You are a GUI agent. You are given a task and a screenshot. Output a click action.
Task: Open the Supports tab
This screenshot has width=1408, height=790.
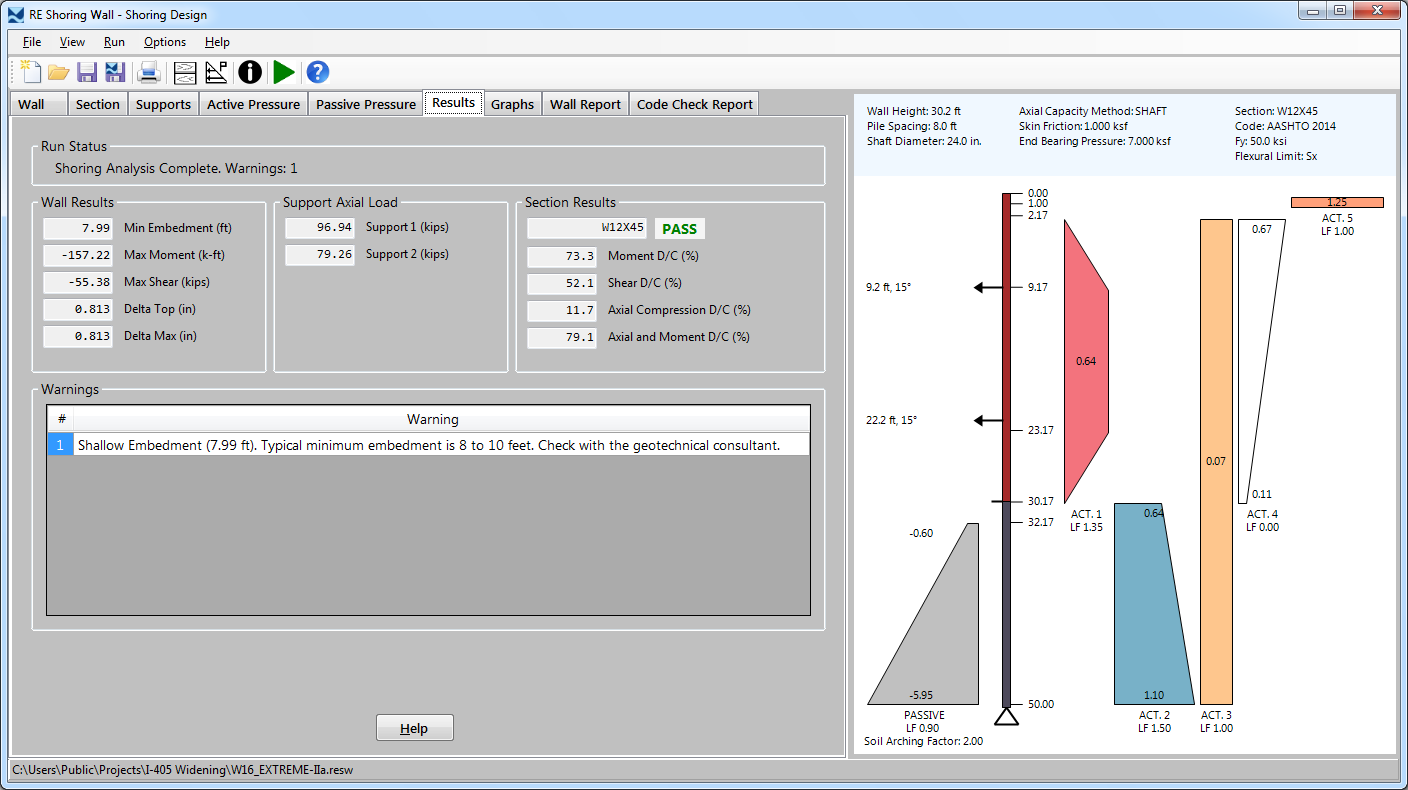pyautogui.click(x=163, y=104)
